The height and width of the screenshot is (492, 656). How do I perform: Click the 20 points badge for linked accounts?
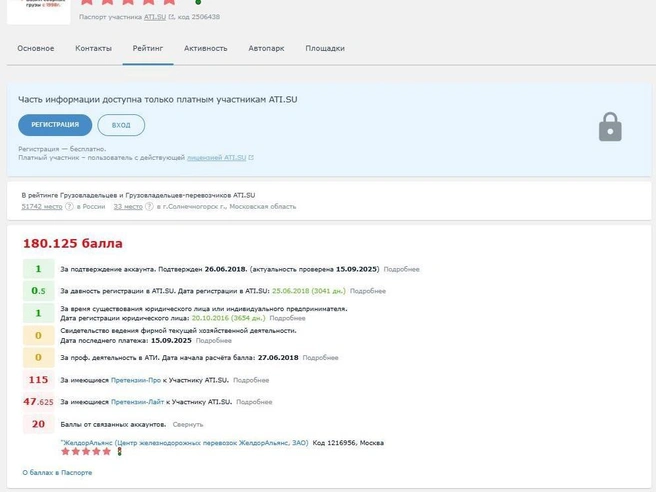[38, 424]
